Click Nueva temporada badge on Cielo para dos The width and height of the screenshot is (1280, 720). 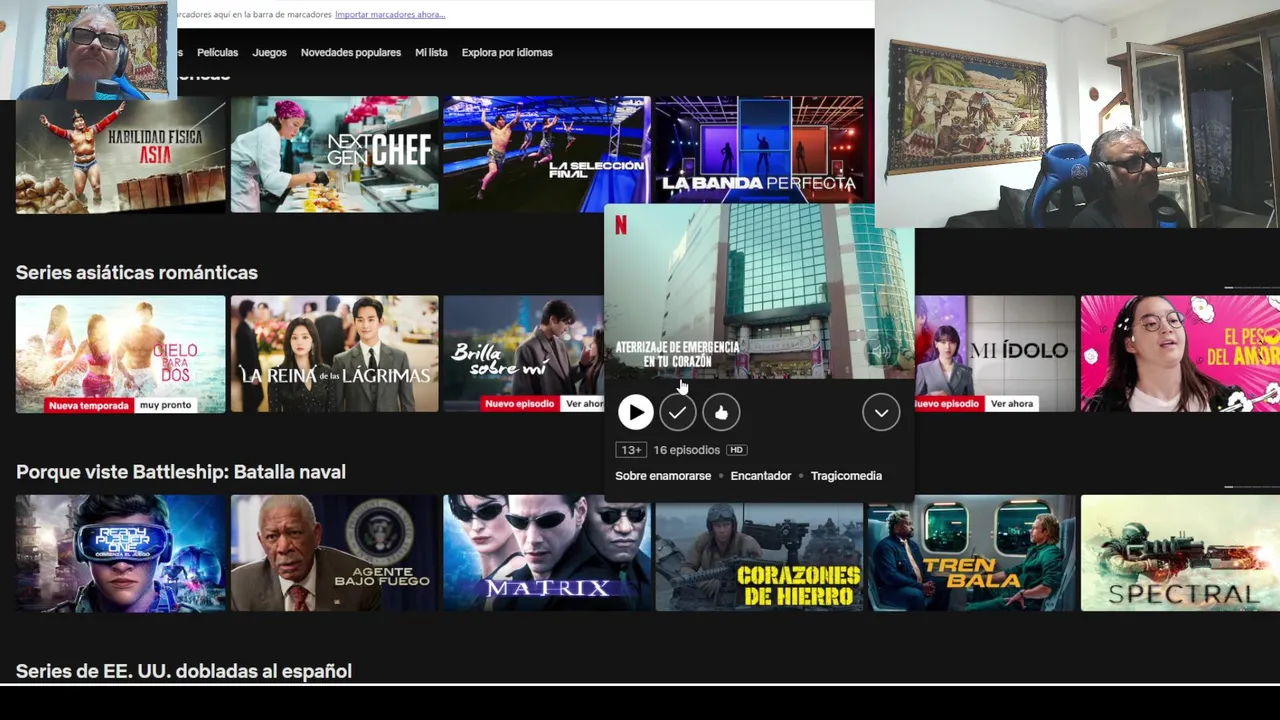[x=89, y=405]
